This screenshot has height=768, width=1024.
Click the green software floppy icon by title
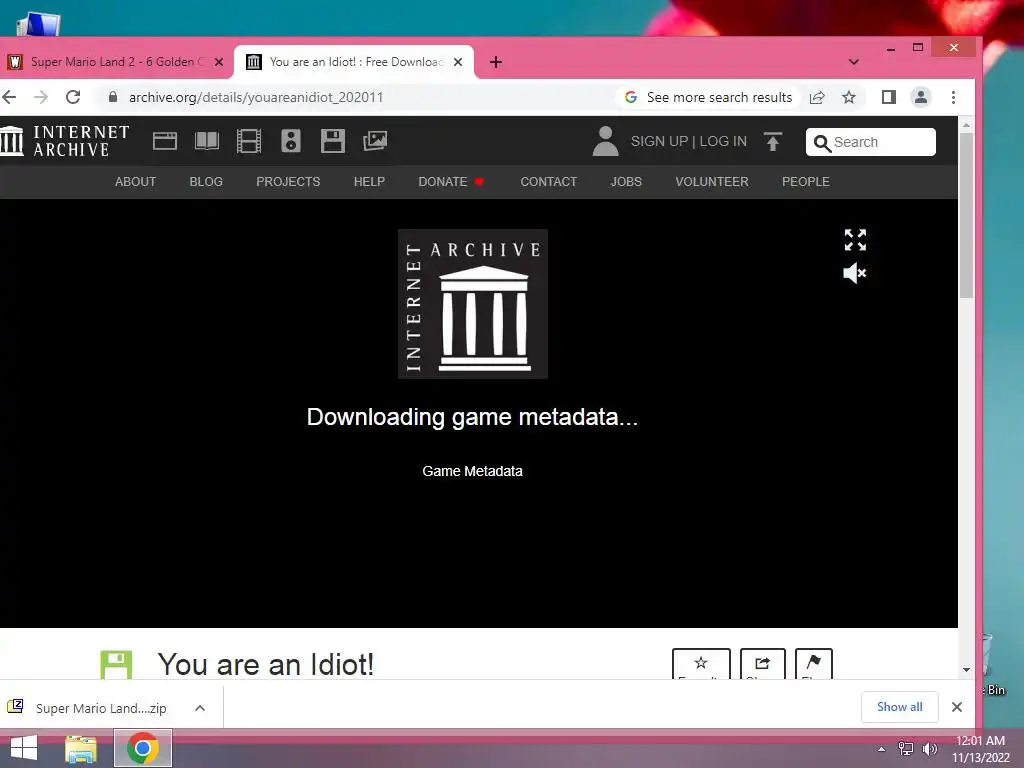(116, 665)
